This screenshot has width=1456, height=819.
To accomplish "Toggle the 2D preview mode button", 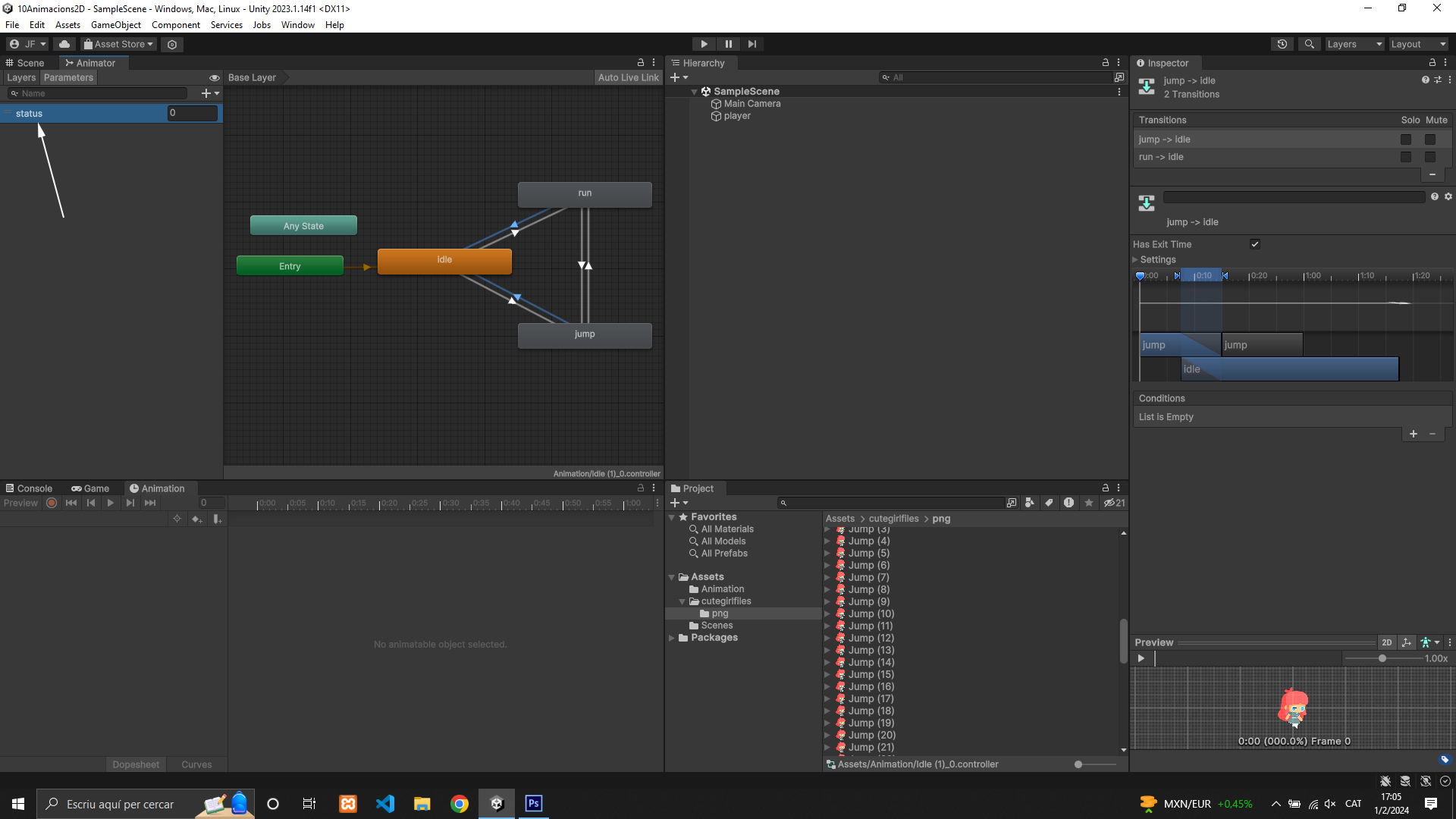I will point(1386,642).
